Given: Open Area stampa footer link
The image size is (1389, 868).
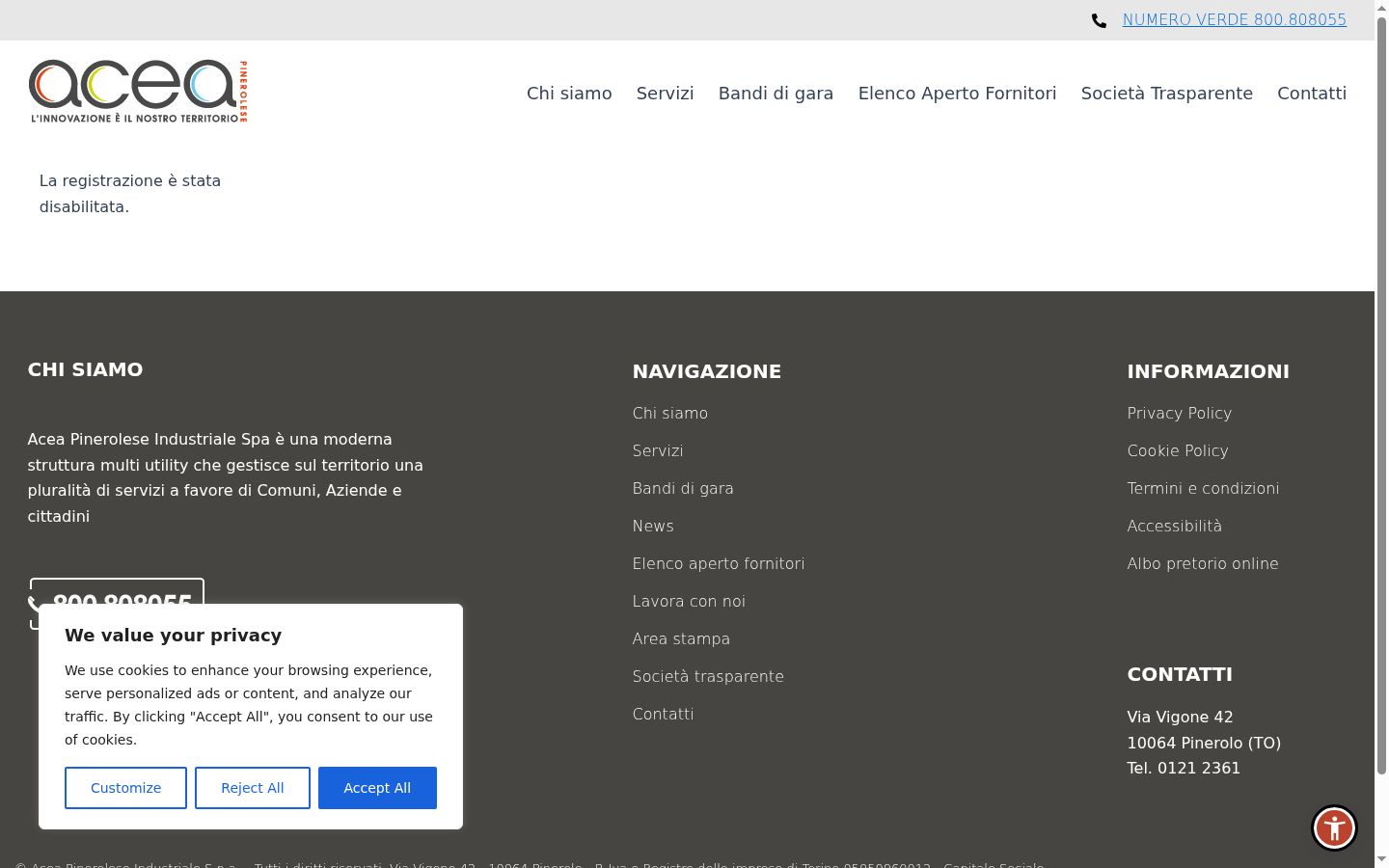Looking at the screenshot, I should pos(681,638).
